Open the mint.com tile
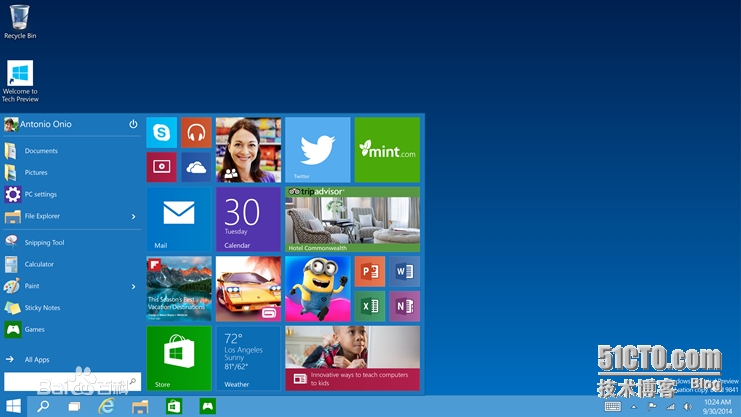Viewport: 741px width, 417px height. 387,150
